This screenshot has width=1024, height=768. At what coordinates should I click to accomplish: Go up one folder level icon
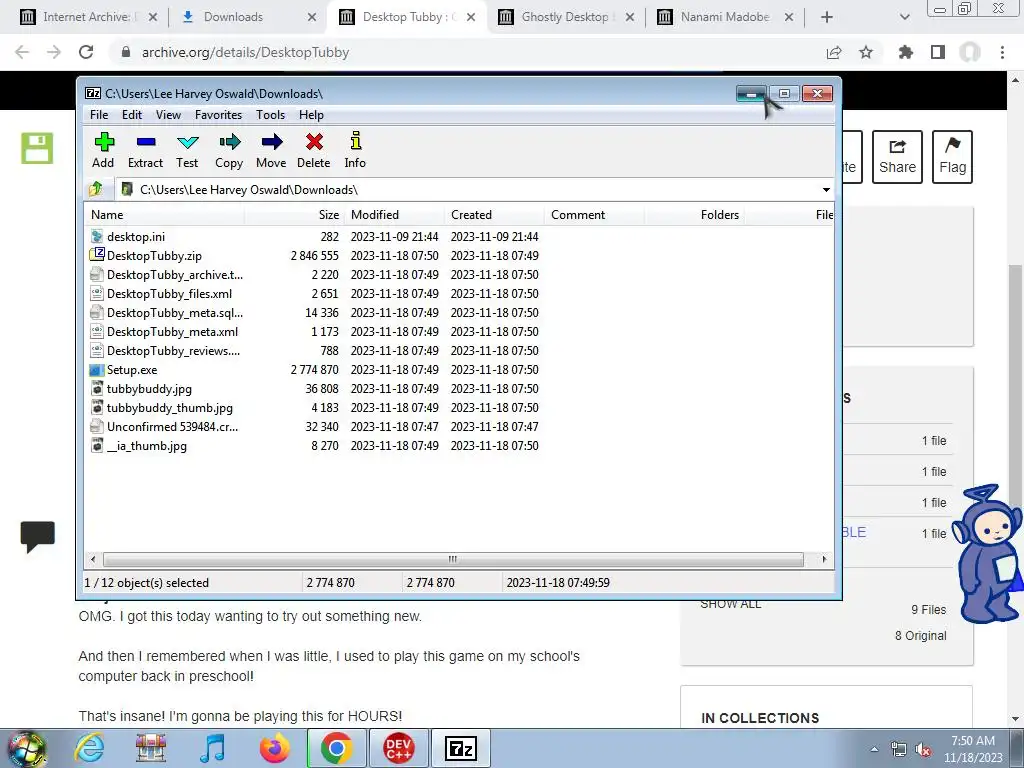(96, 189)
